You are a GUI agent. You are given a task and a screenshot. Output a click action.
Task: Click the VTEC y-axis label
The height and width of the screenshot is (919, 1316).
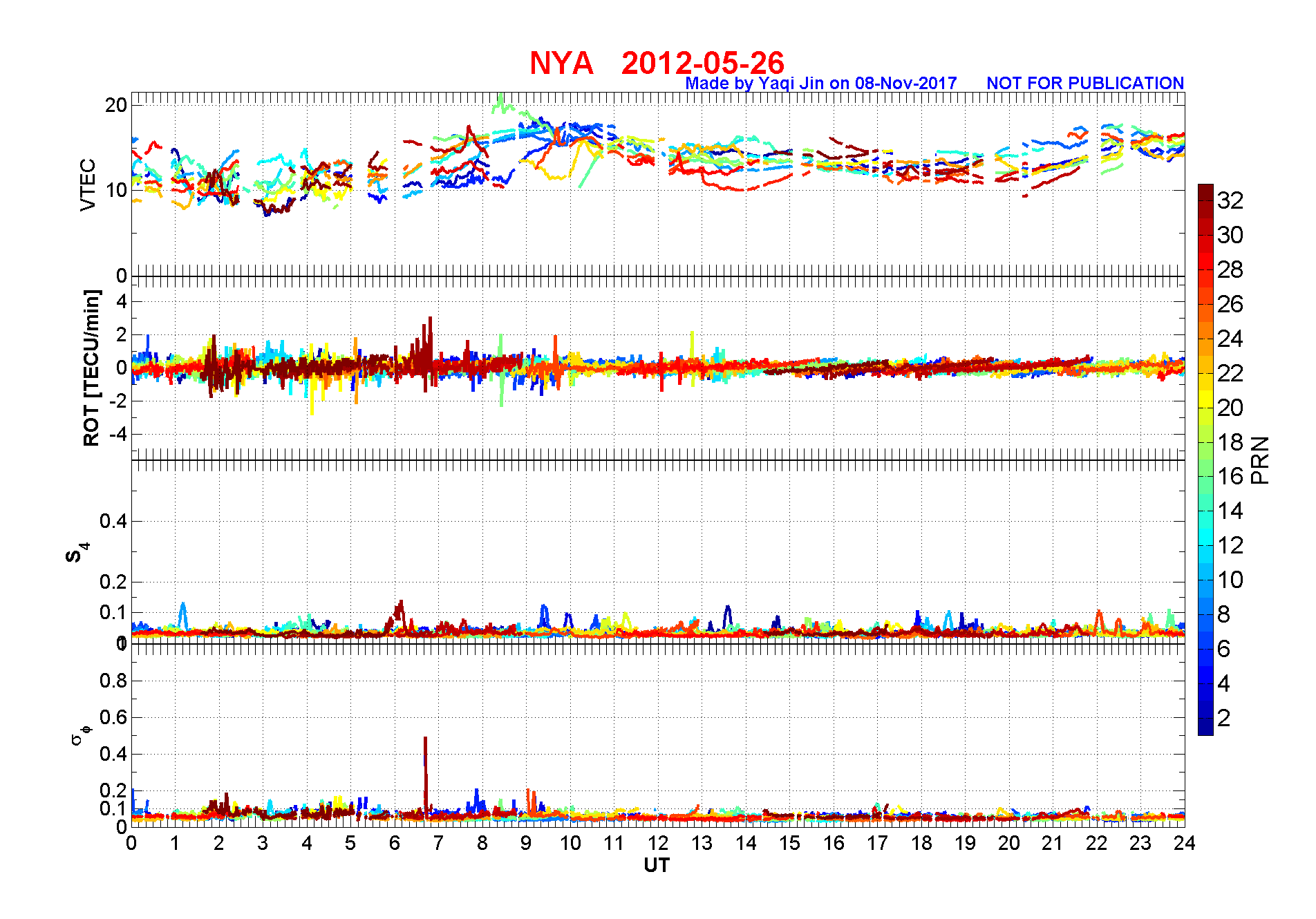[x=88, y=184]
